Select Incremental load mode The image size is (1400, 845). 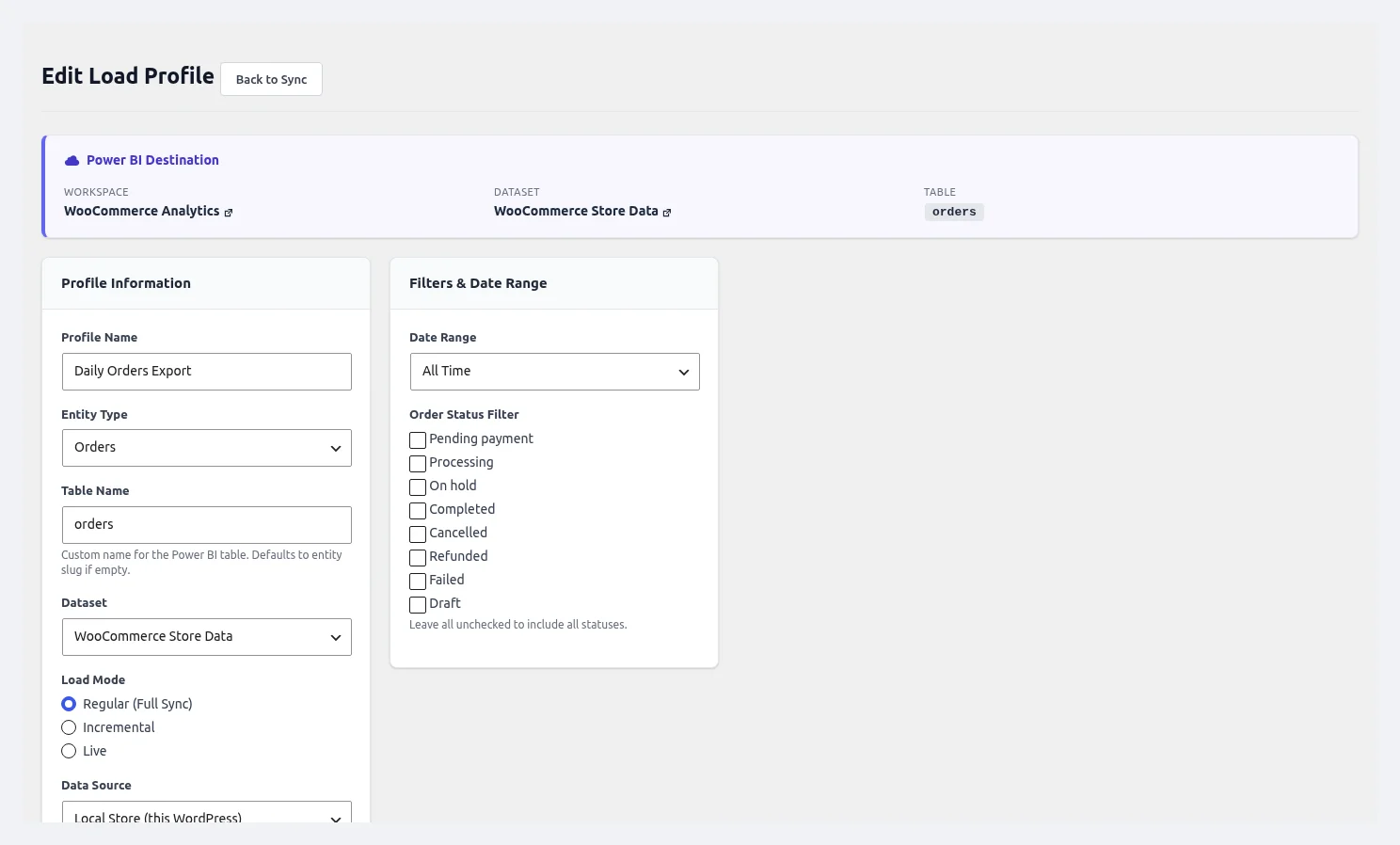coord(69,727)
